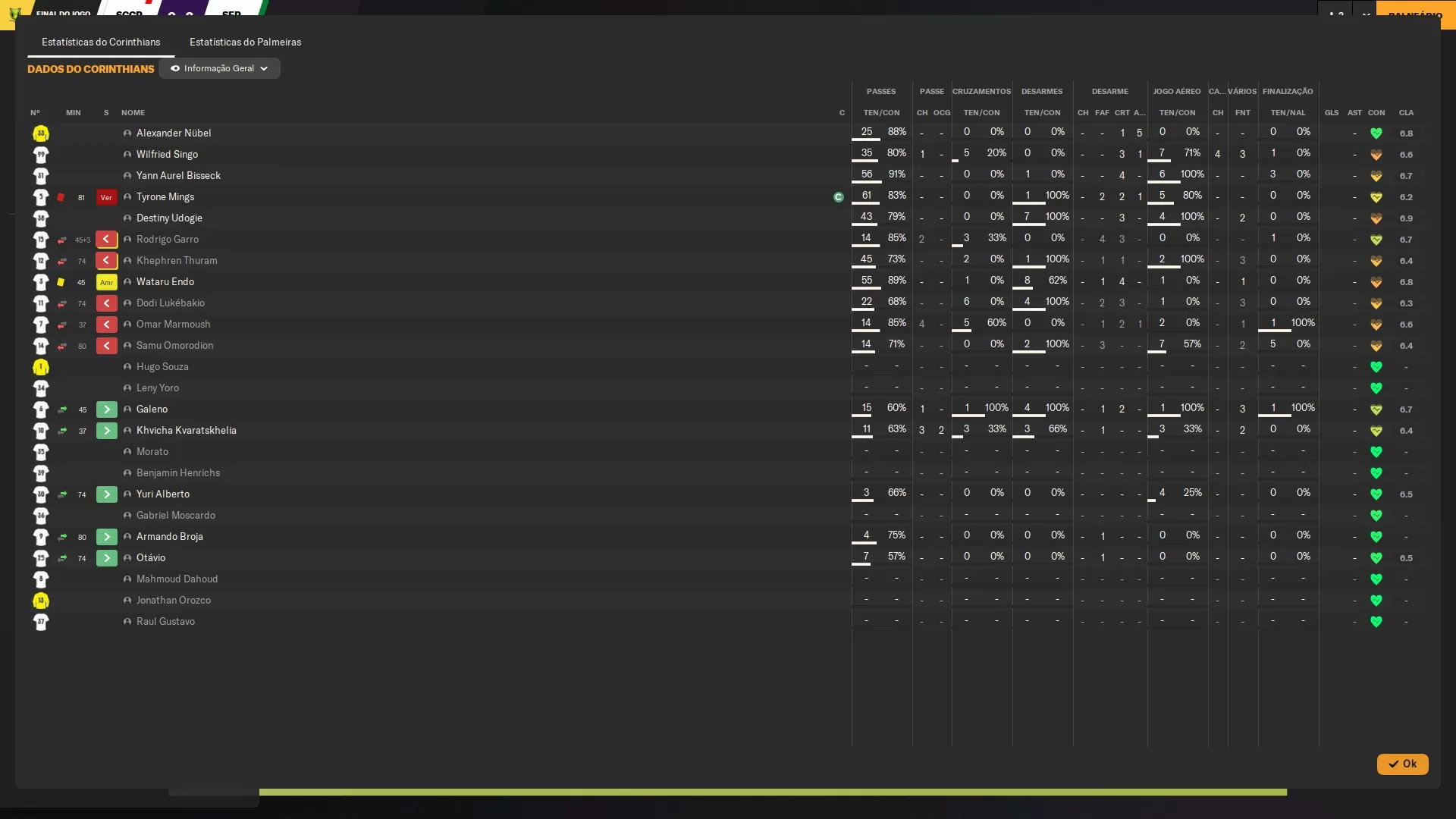Switch to Estatísticas do Palmeiras tab
This screenshot has width=1456, height=819.
(x=245, y=42)
